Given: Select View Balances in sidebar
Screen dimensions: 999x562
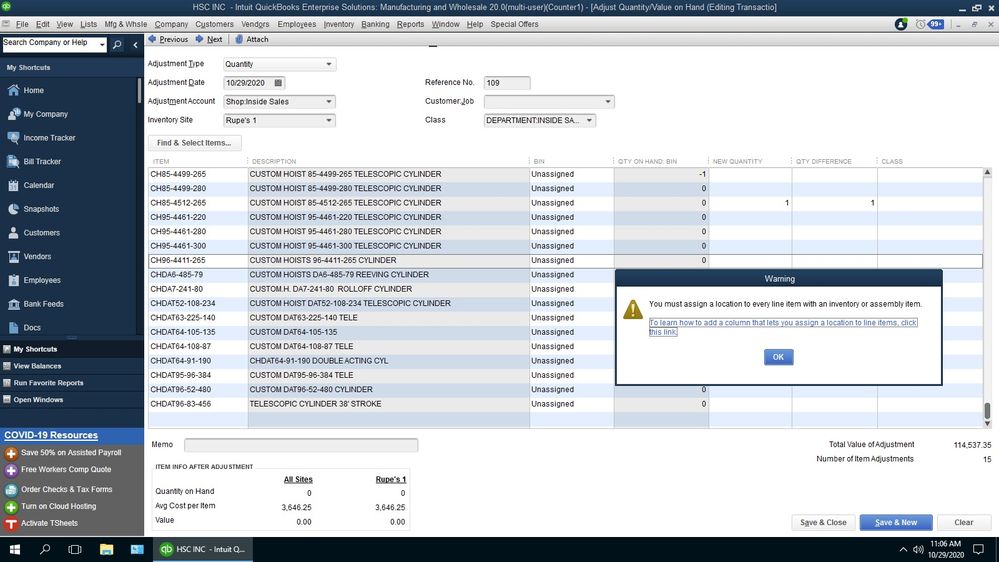Looking at the screenshot, I should click(x=37, y=366).
